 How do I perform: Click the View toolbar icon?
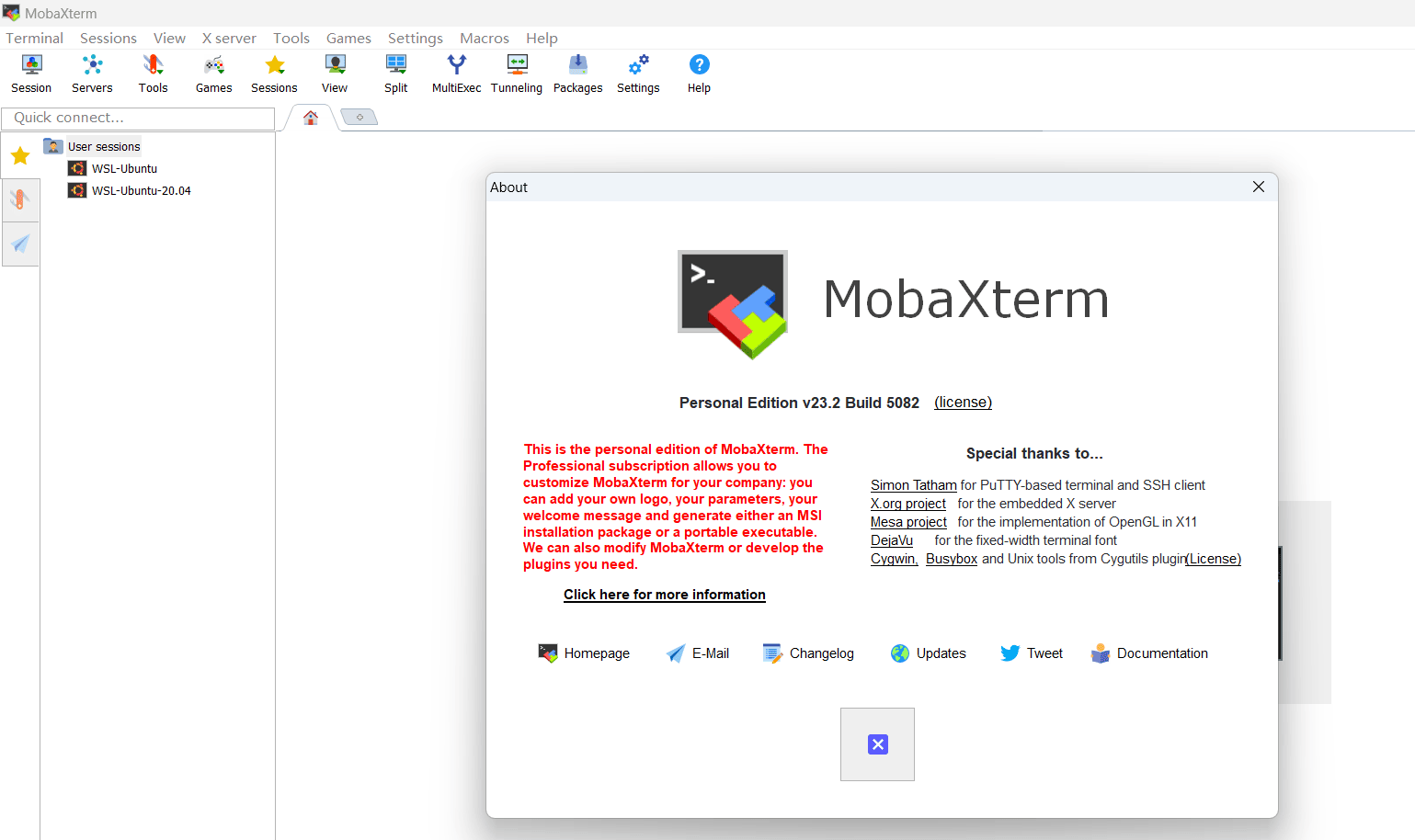[335, 74]
